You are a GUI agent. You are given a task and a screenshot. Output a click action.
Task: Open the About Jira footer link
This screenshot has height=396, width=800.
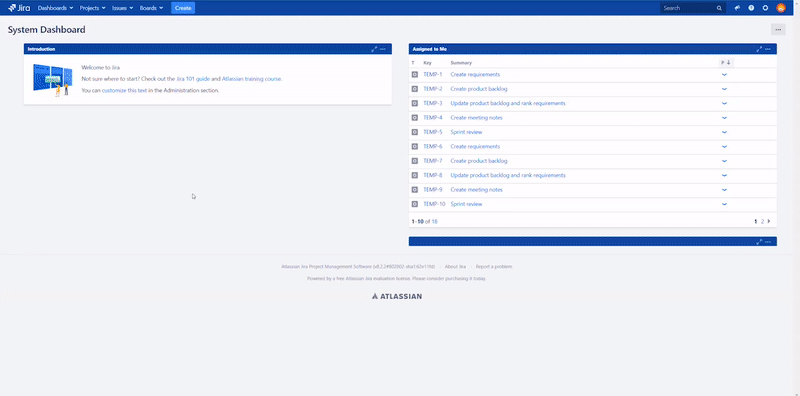coord(455,266)
